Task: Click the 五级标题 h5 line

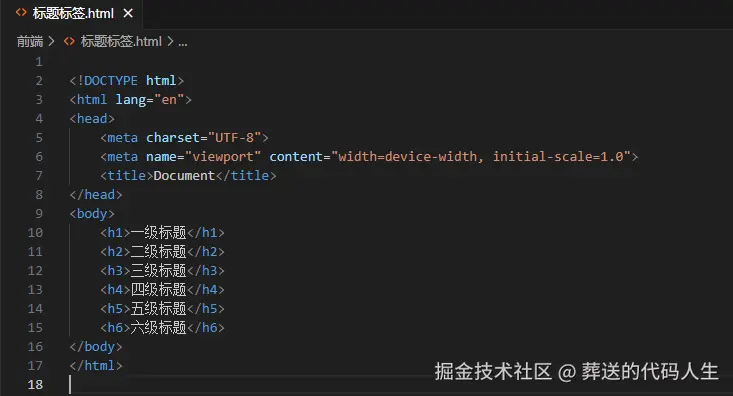Action: (x=162, y=309)
